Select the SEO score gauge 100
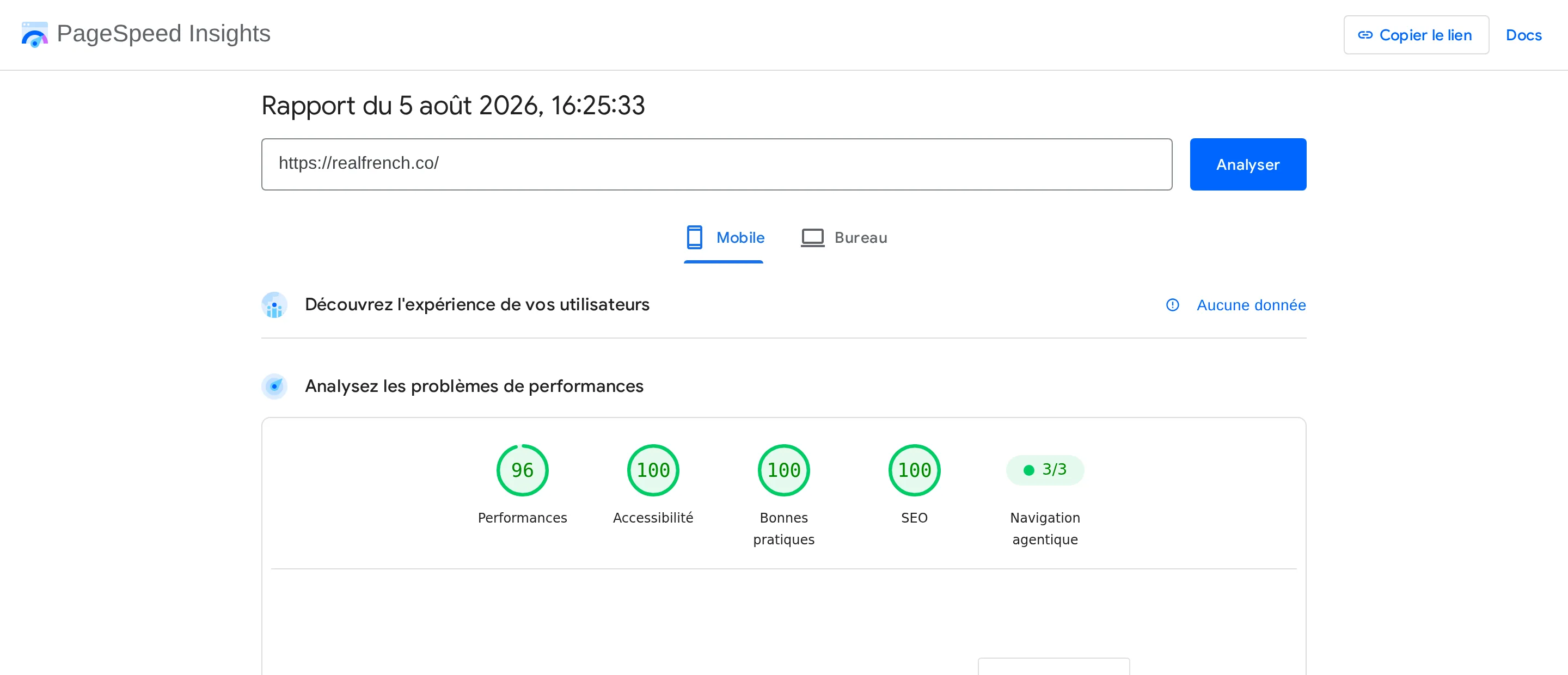The image size is (1568, 675). [x=914, y=470]
